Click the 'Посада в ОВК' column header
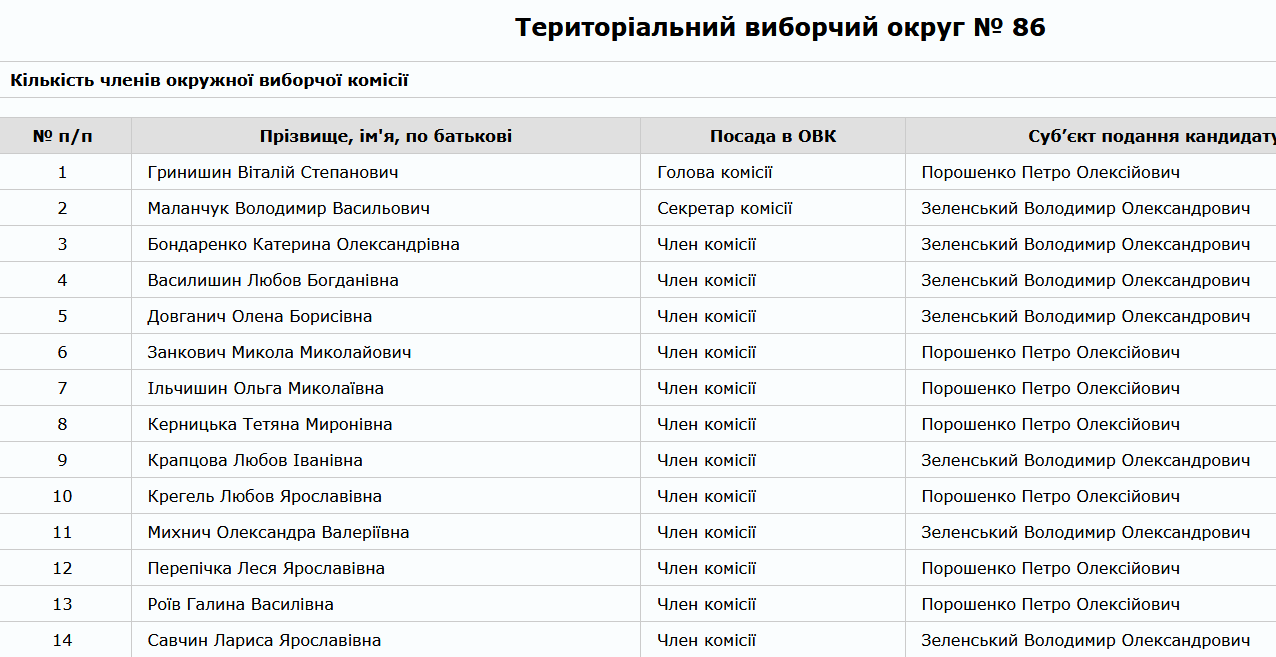The image size is (1276, 657). pyautogui.click(x=773, y=136)
